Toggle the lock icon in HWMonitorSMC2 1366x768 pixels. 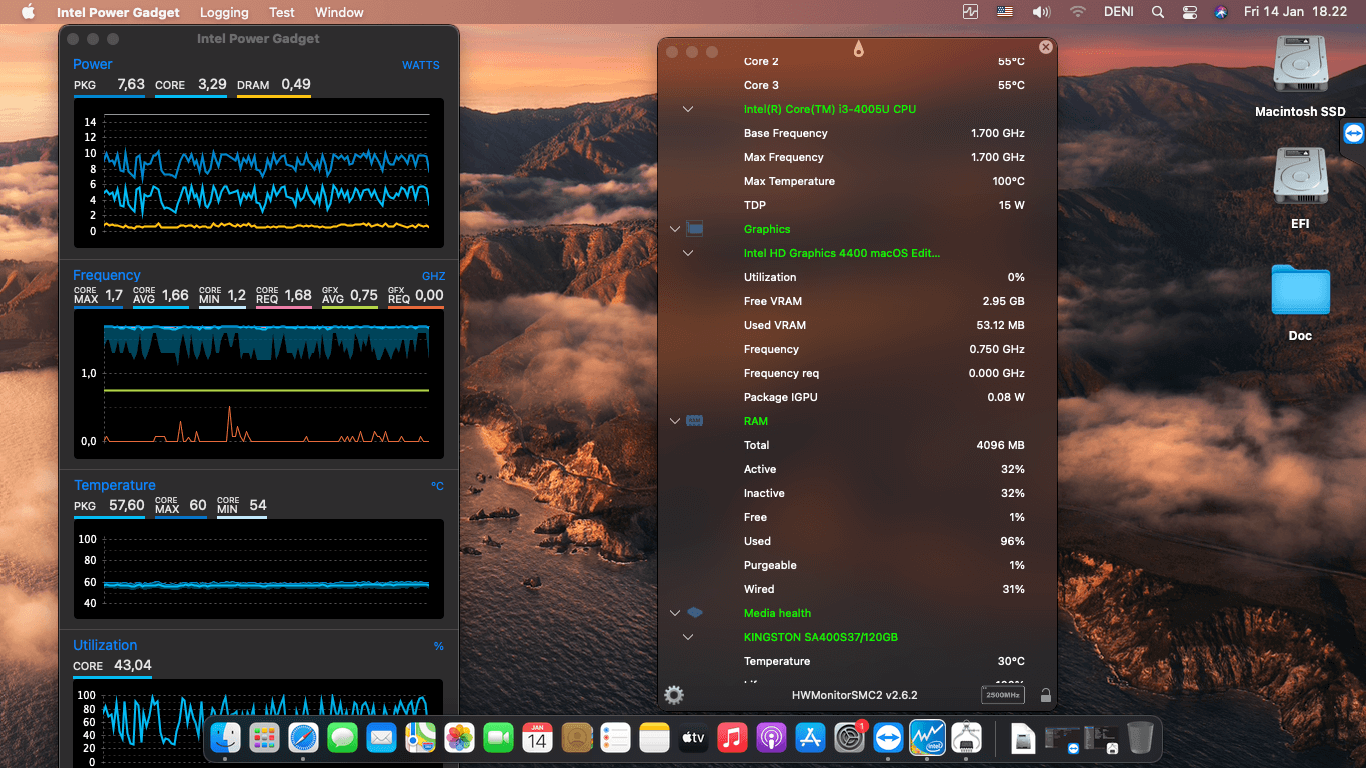[1045, 695]
